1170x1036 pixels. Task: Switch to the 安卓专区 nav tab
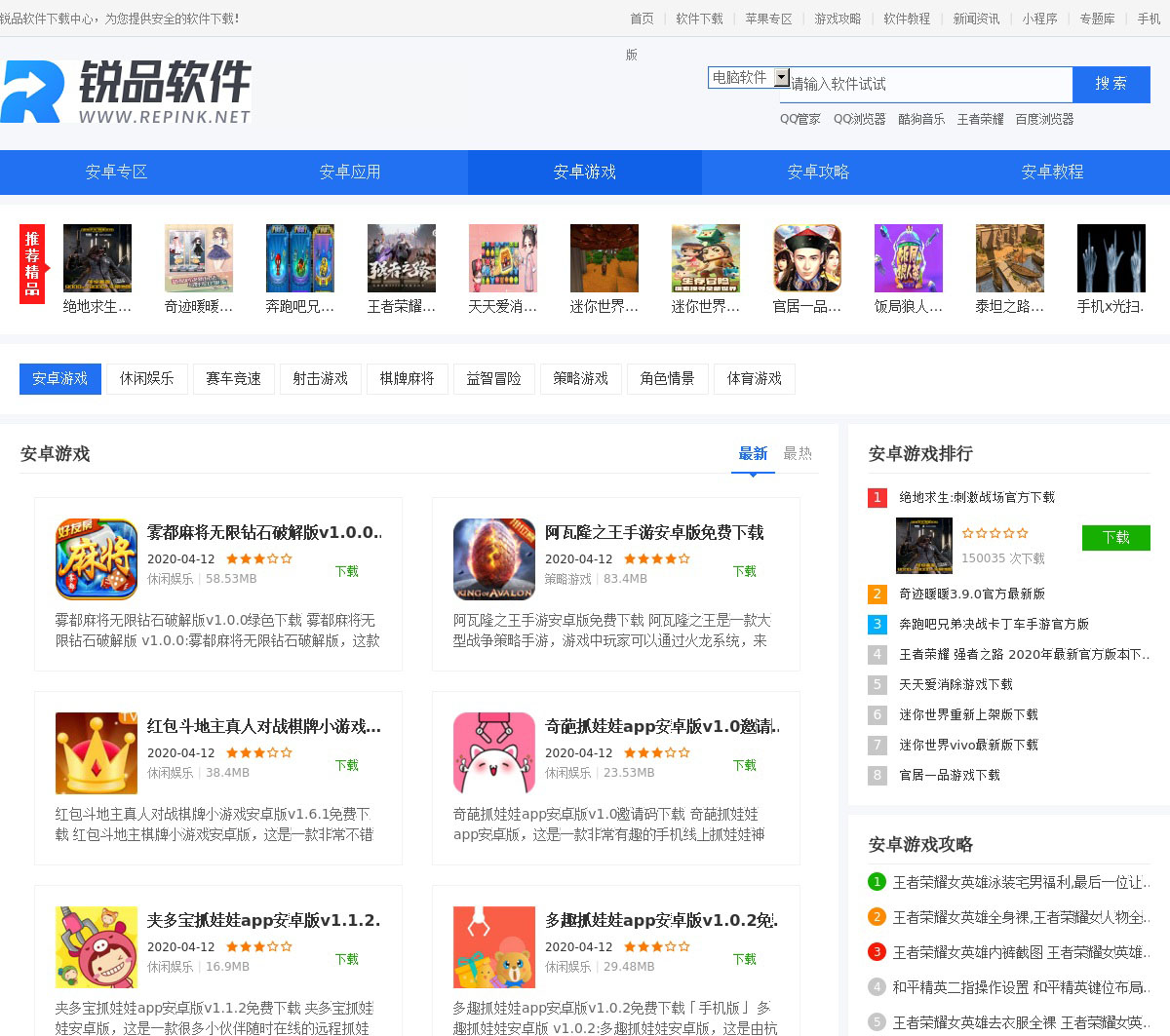click(117, 172)
